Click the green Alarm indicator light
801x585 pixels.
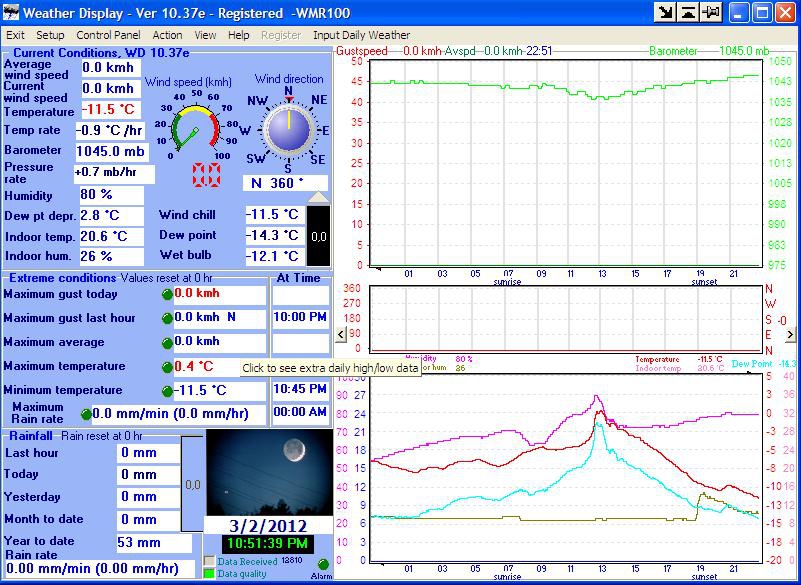tap(322, 565)
